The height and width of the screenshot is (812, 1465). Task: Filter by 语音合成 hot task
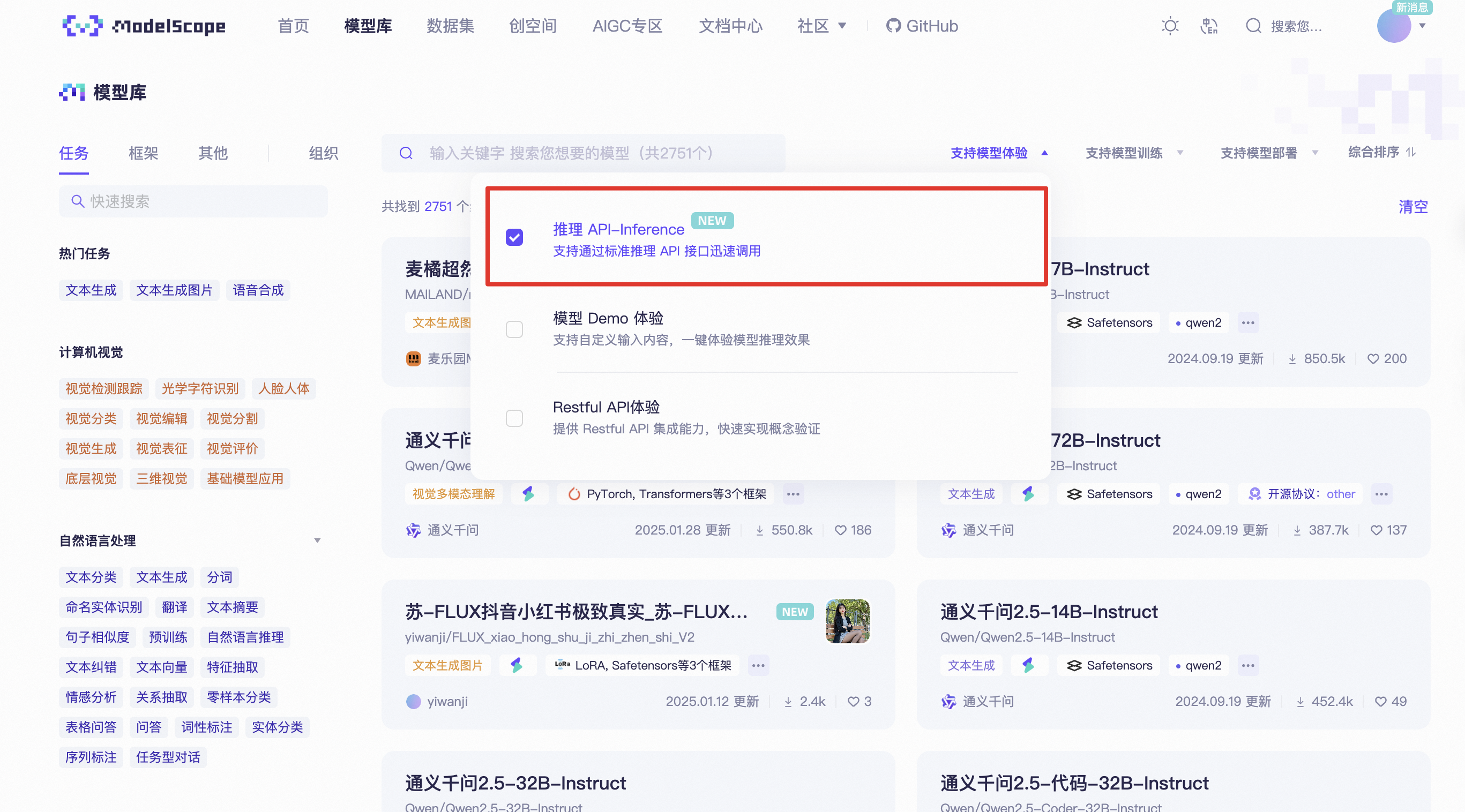258,290
